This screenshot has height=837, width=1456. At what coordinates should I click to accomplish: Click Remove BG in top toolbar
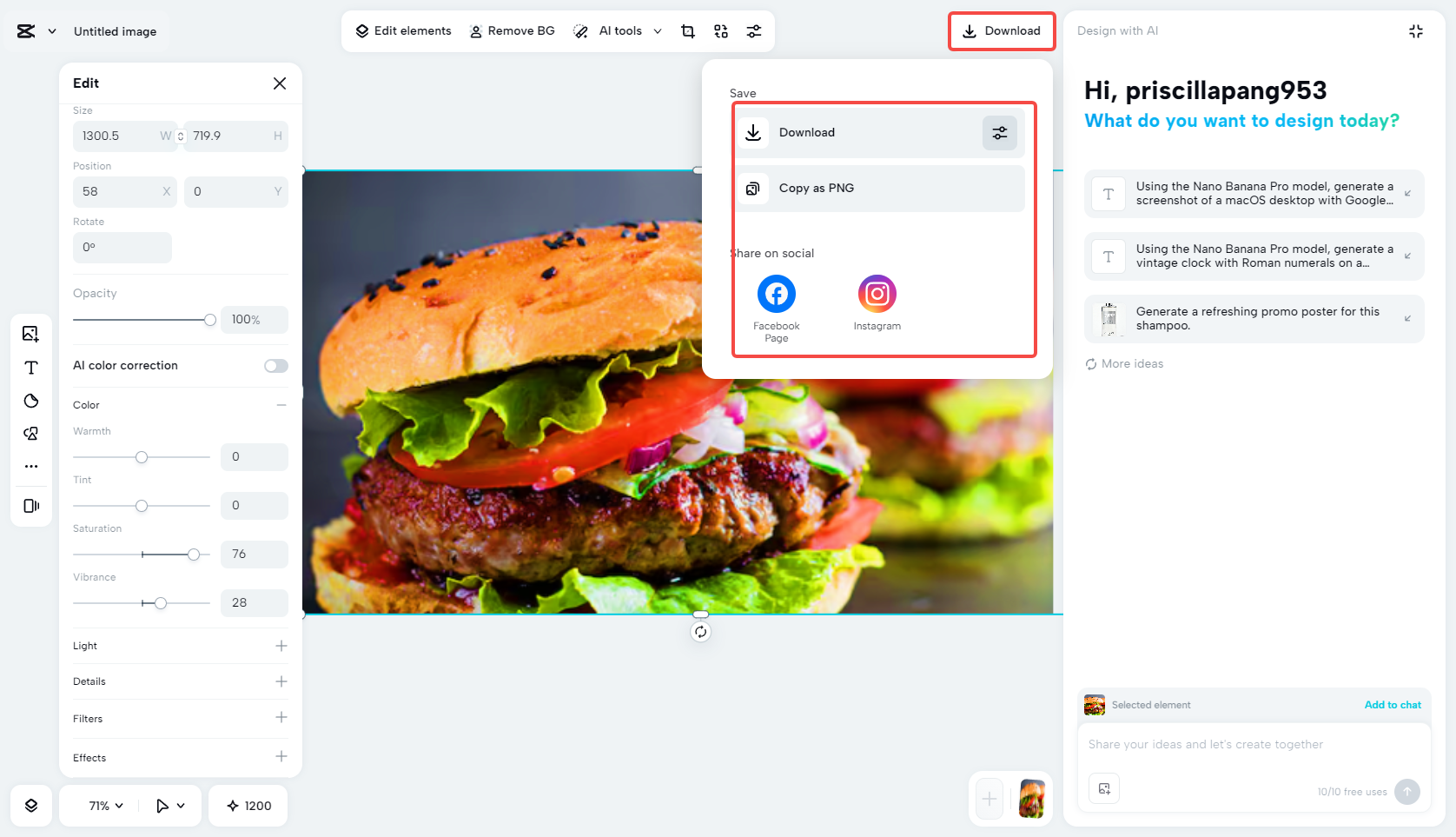tap(512, 31)
